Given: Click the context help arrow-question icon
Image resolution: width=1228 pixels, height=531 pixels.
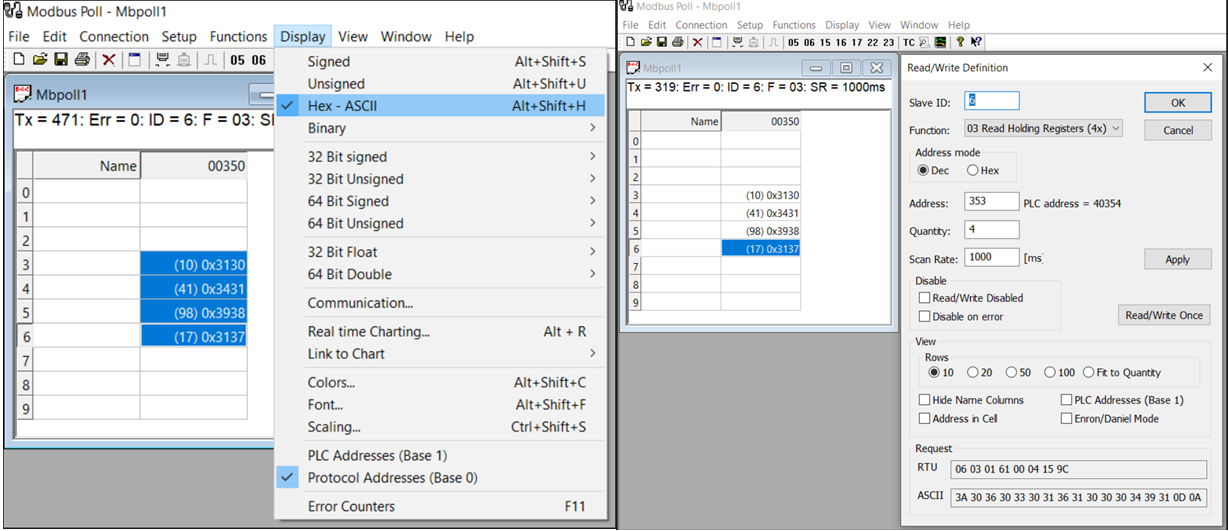Looking at the screenshot, I should (x=976, y=42).
